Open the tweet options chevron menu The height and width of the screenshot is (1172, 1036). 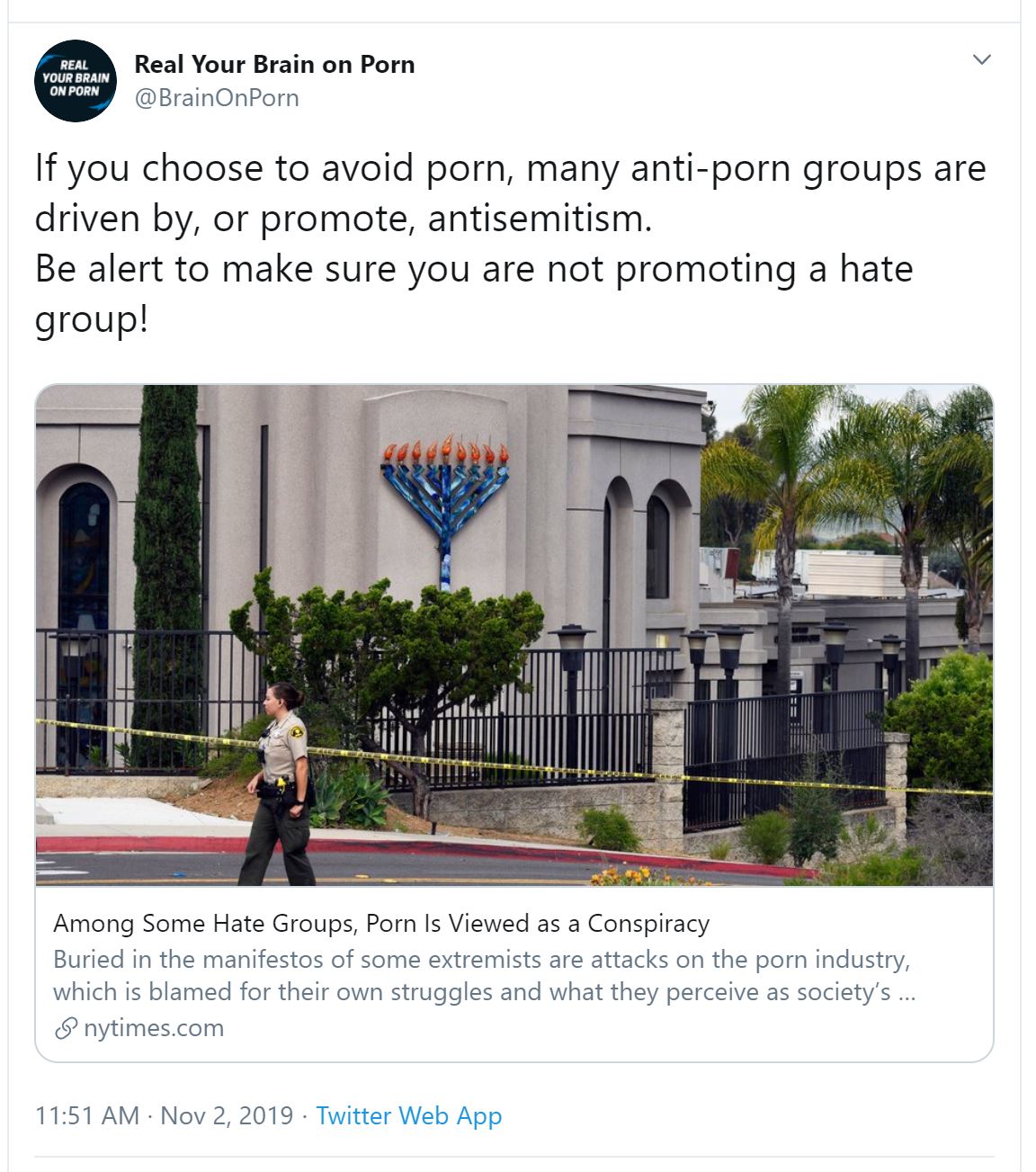[982, 60]
